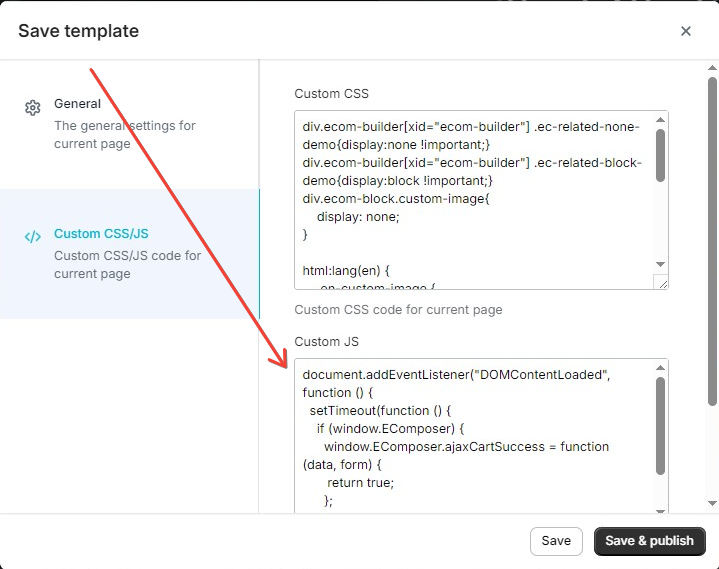This screenshot has height=569, width=719.
Task: Click the General gear icon
Action: tap(32, 108)
